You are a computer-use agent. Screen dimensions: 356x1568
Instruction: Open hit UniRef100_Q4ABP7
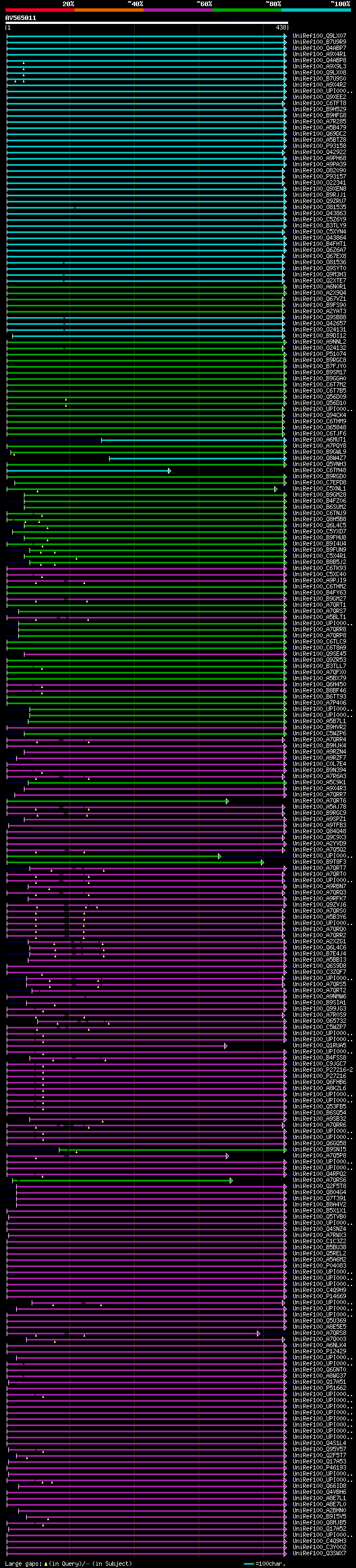(319, 48)
